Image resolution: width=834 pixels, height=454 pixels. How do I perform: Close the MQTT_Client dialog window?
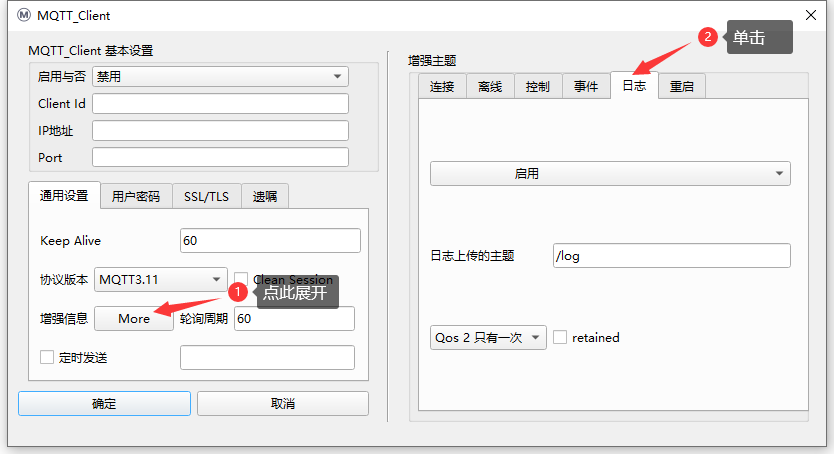coord(811,15)
